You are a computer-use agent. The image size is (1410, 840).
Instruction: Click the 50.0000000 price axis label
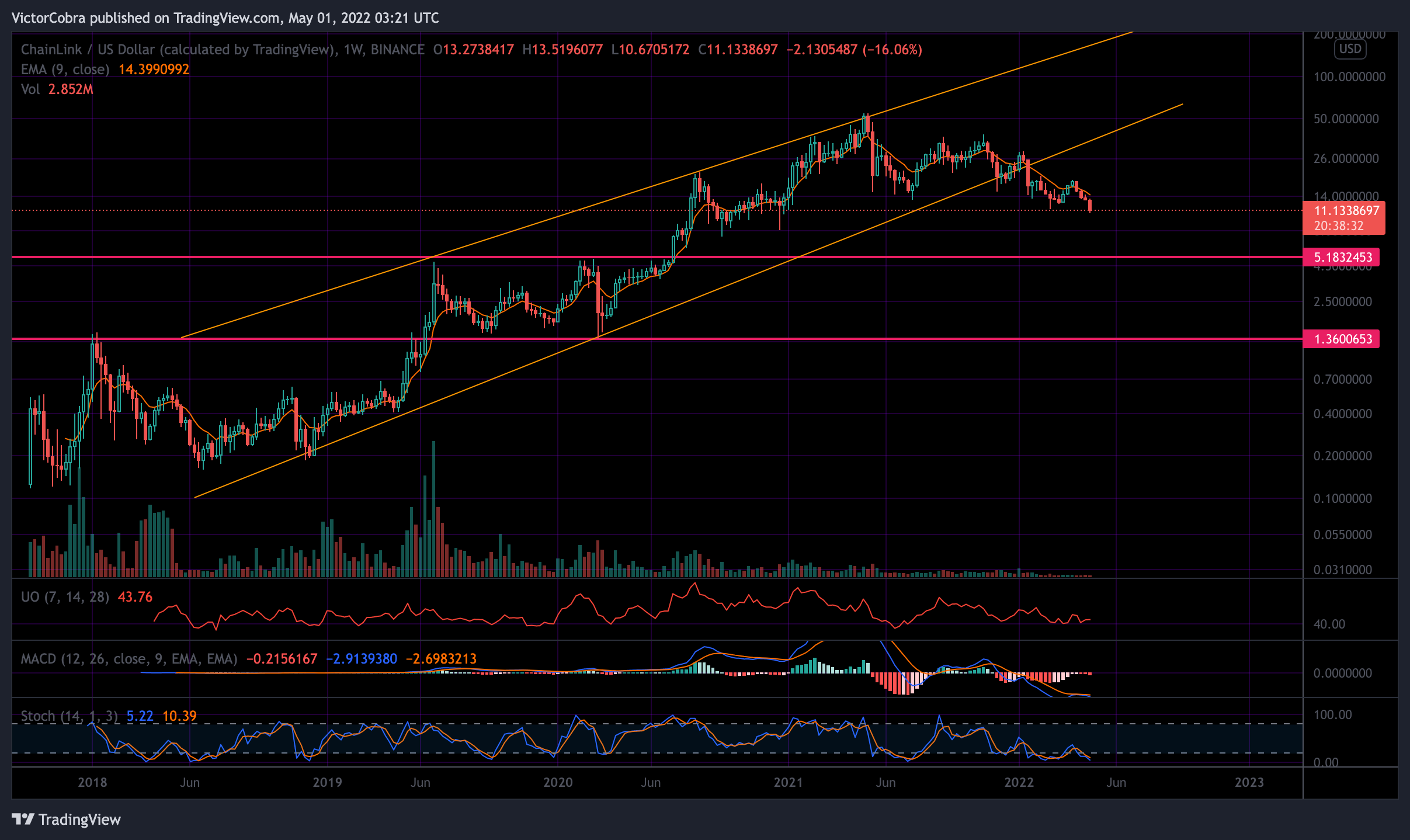1346,119
